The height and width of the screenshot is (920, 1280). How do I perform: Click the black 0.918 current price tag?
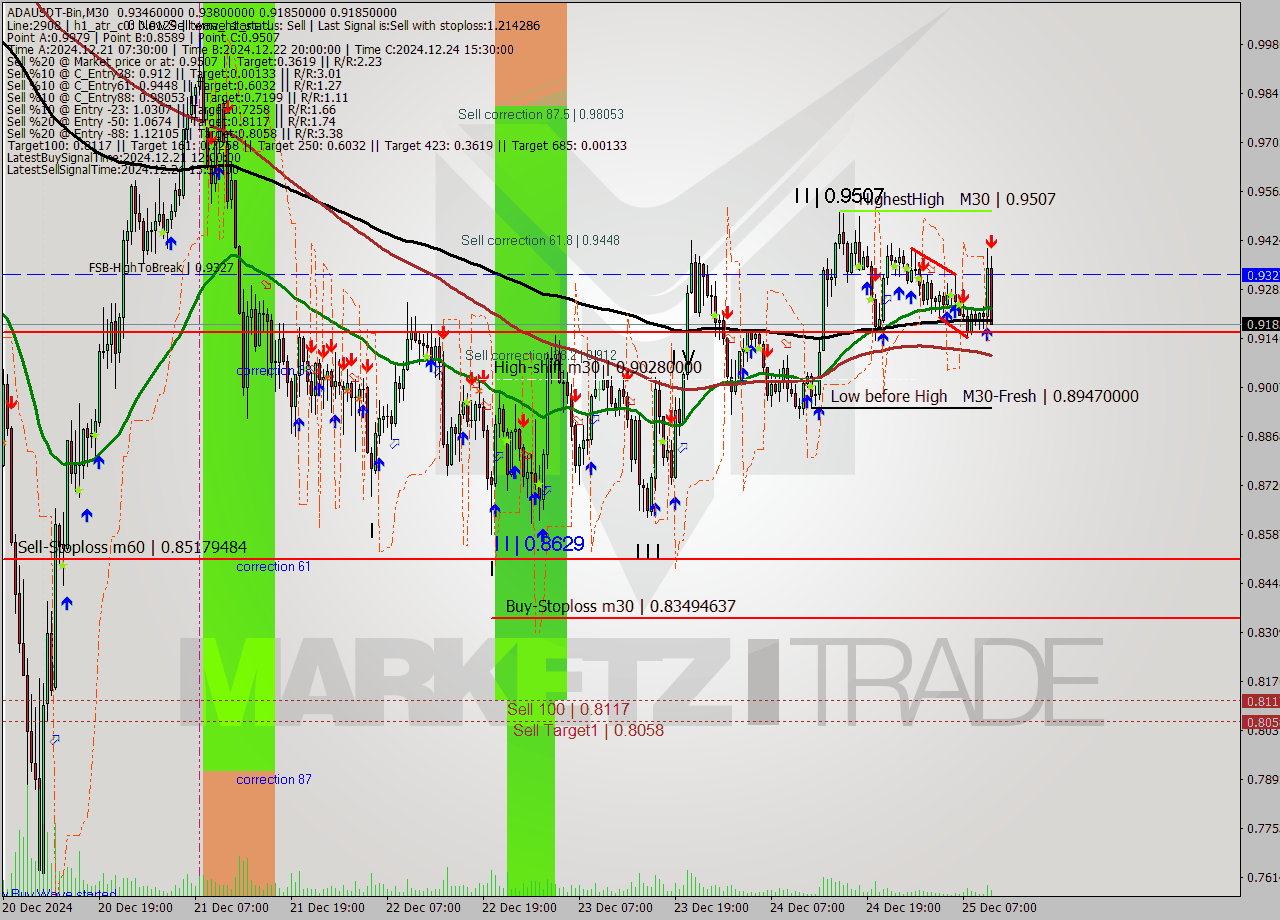[x=1260, y=324]
